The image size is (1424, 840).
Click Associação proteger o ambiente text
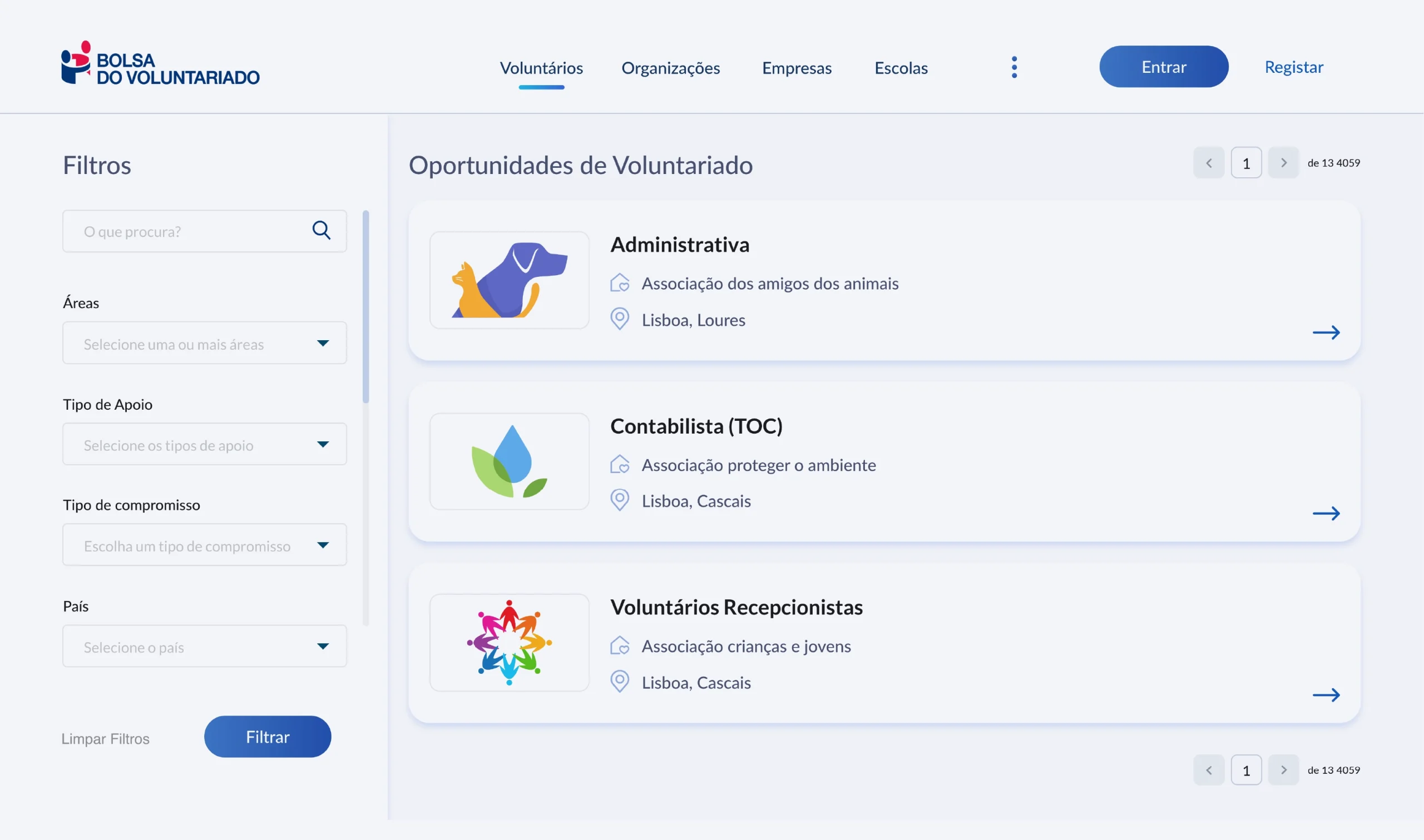pos(759,465)
